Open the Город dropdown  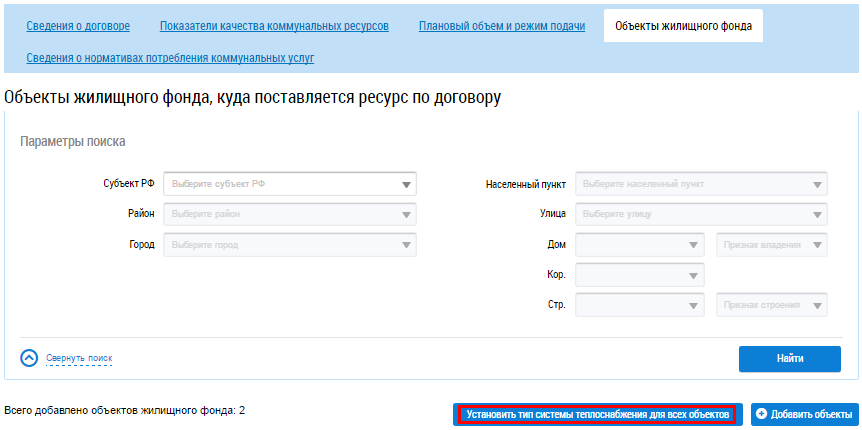click(290, 245)
